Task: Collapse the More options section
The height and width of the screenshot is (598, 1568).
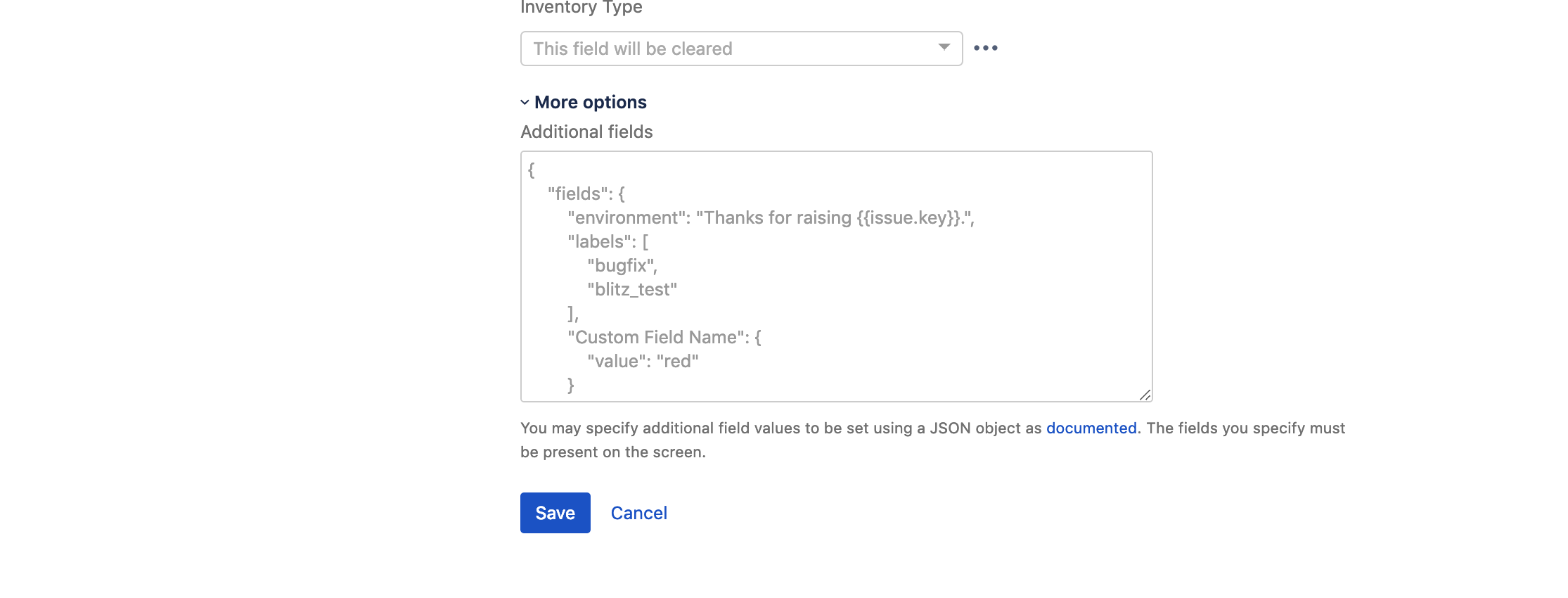Action: [584, 102]
